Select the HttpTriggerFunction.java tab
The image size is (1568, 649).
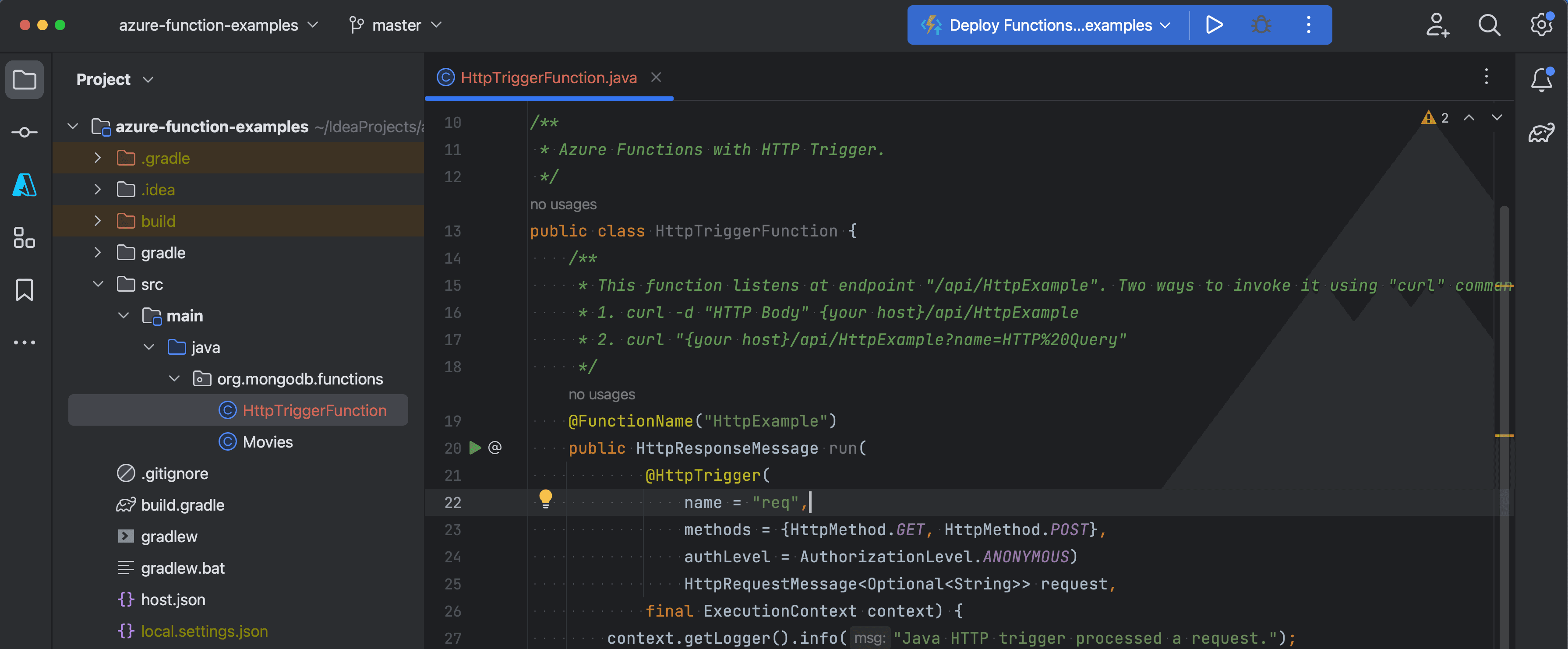coord(548,78)
